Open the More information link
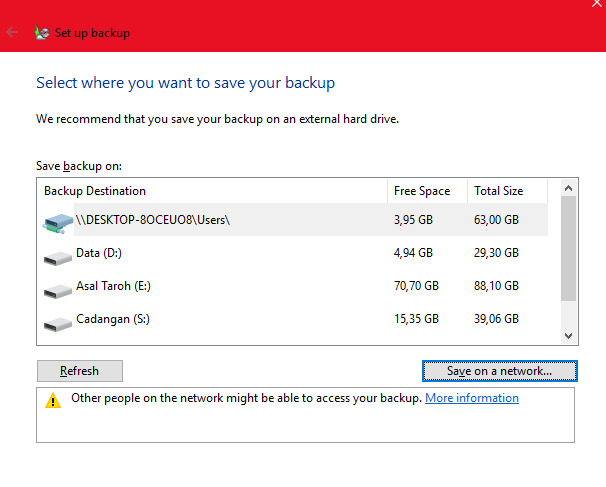 tap(472, 398)
